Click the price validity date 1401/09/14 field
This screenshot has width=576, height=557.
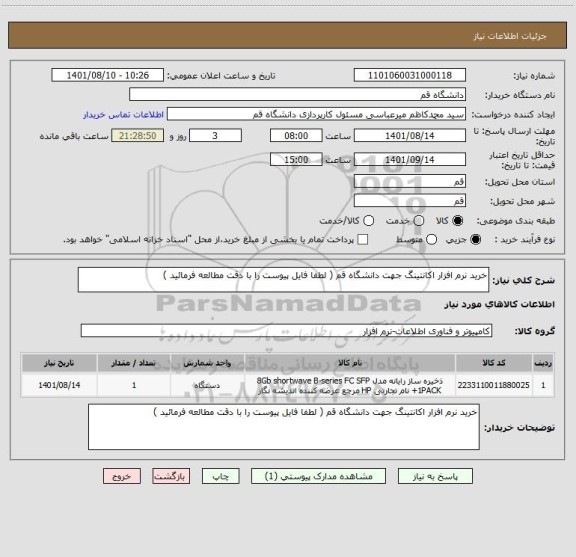click(410, 159)
